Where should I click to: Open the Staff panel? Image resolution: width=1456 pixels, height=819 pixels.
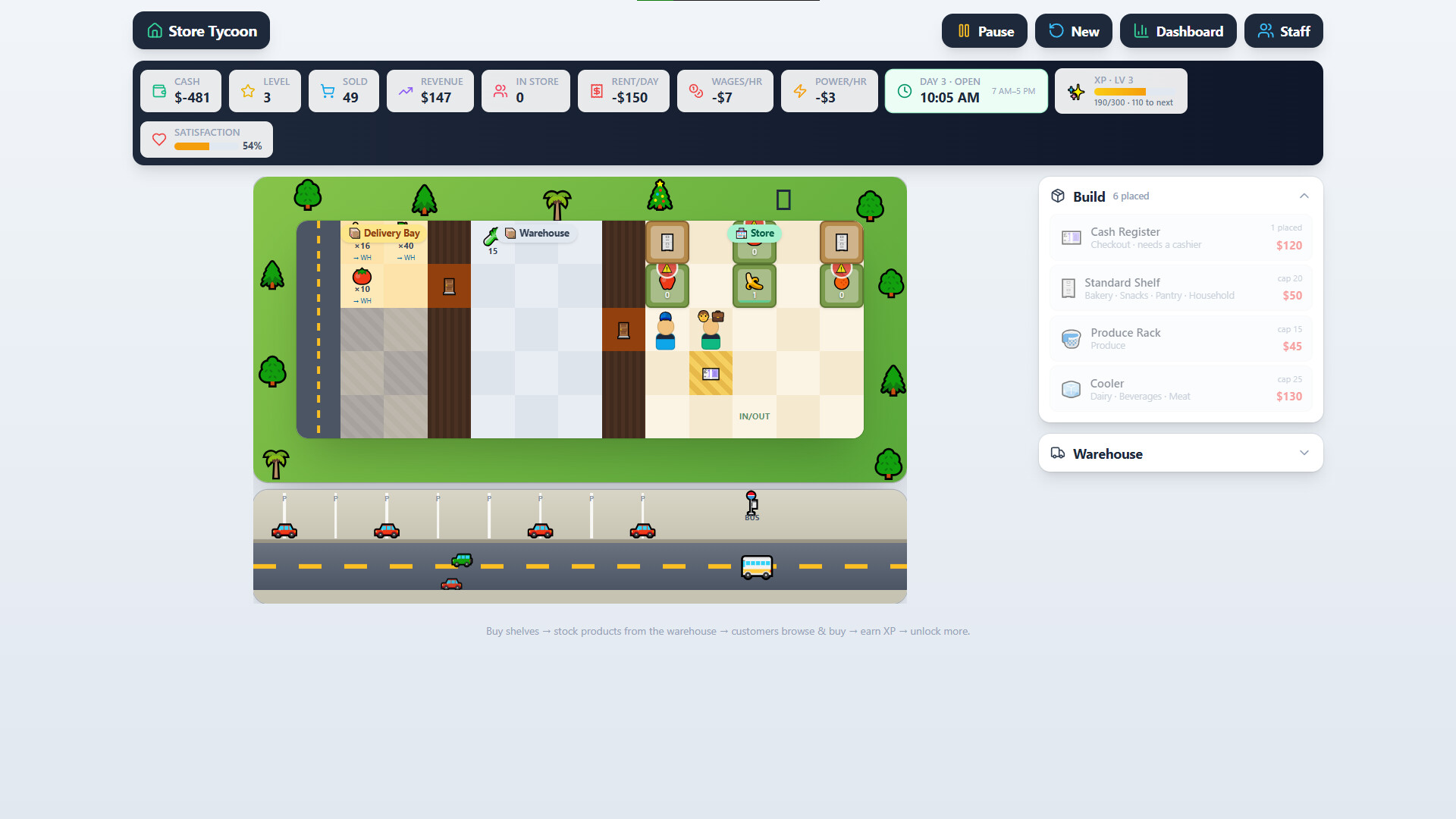1283,31
